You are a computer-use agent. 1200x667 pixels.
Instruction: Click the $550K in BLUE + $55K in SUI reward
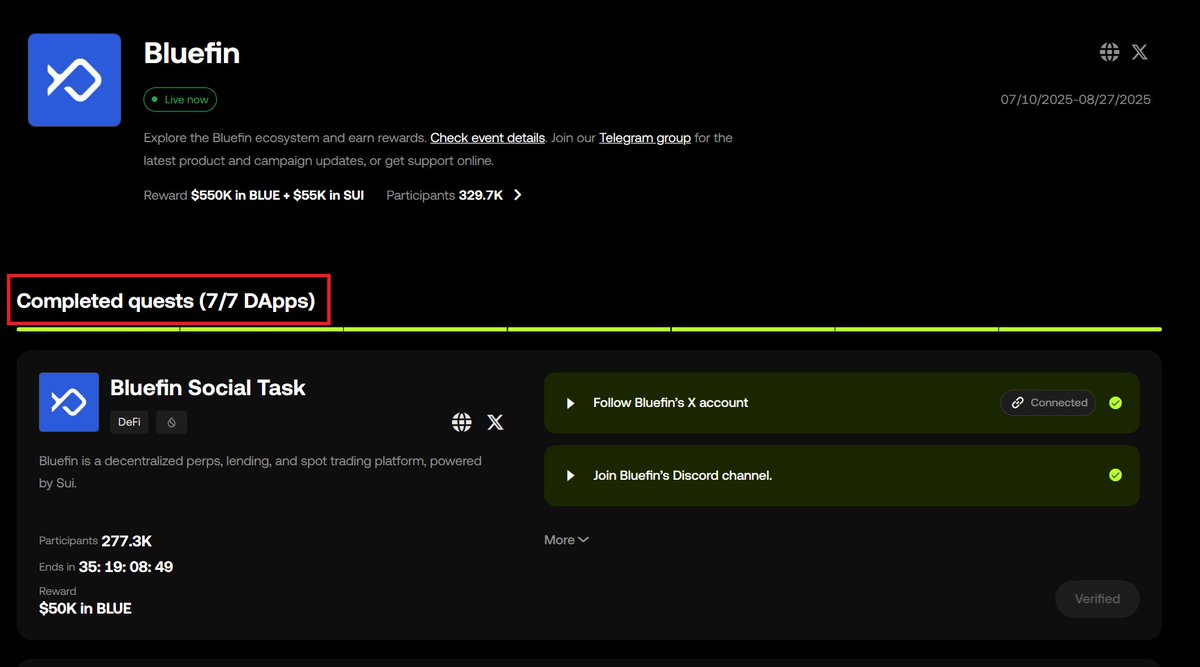[x=277, y=195]
